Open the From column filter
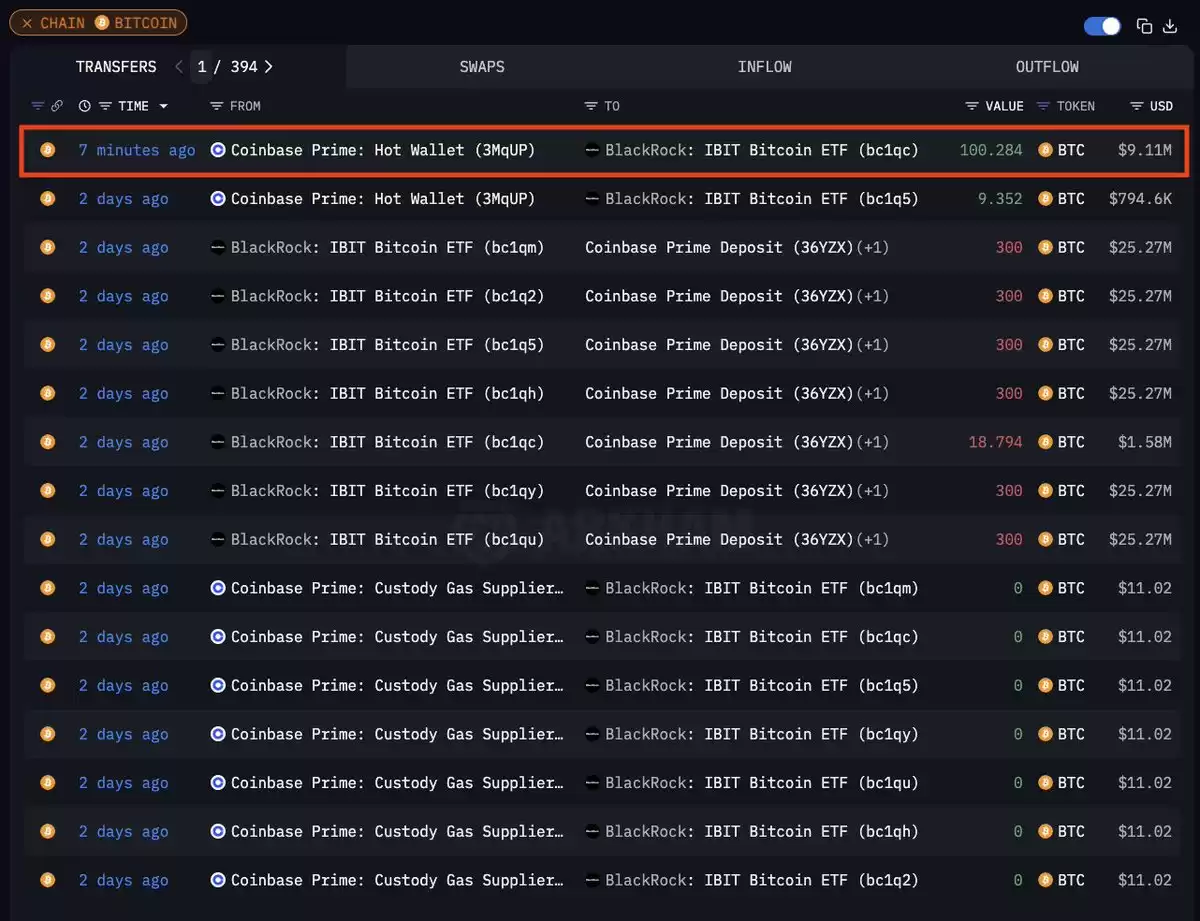Viewport: 1200px width, 921px height. pyautogui.click(x=216, y=106)
